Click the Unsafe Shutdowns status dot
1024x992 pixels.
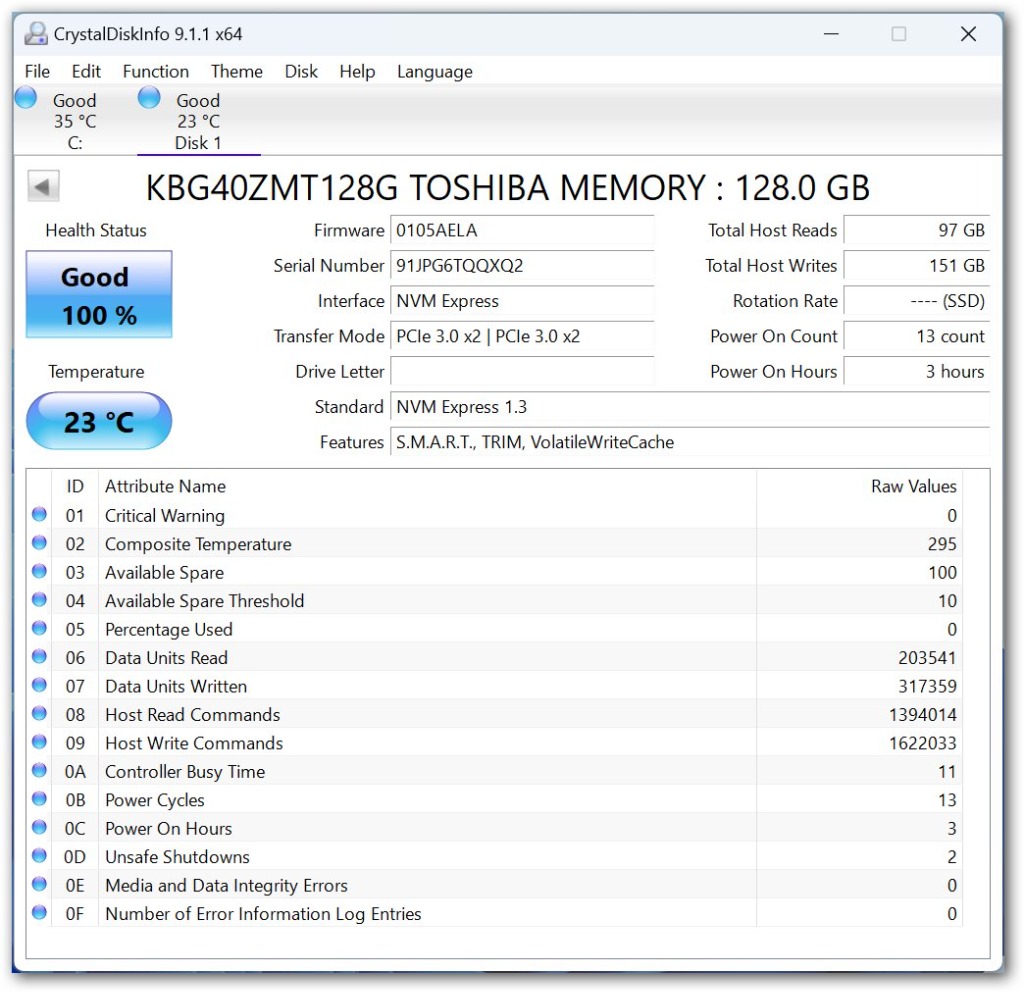39,856
